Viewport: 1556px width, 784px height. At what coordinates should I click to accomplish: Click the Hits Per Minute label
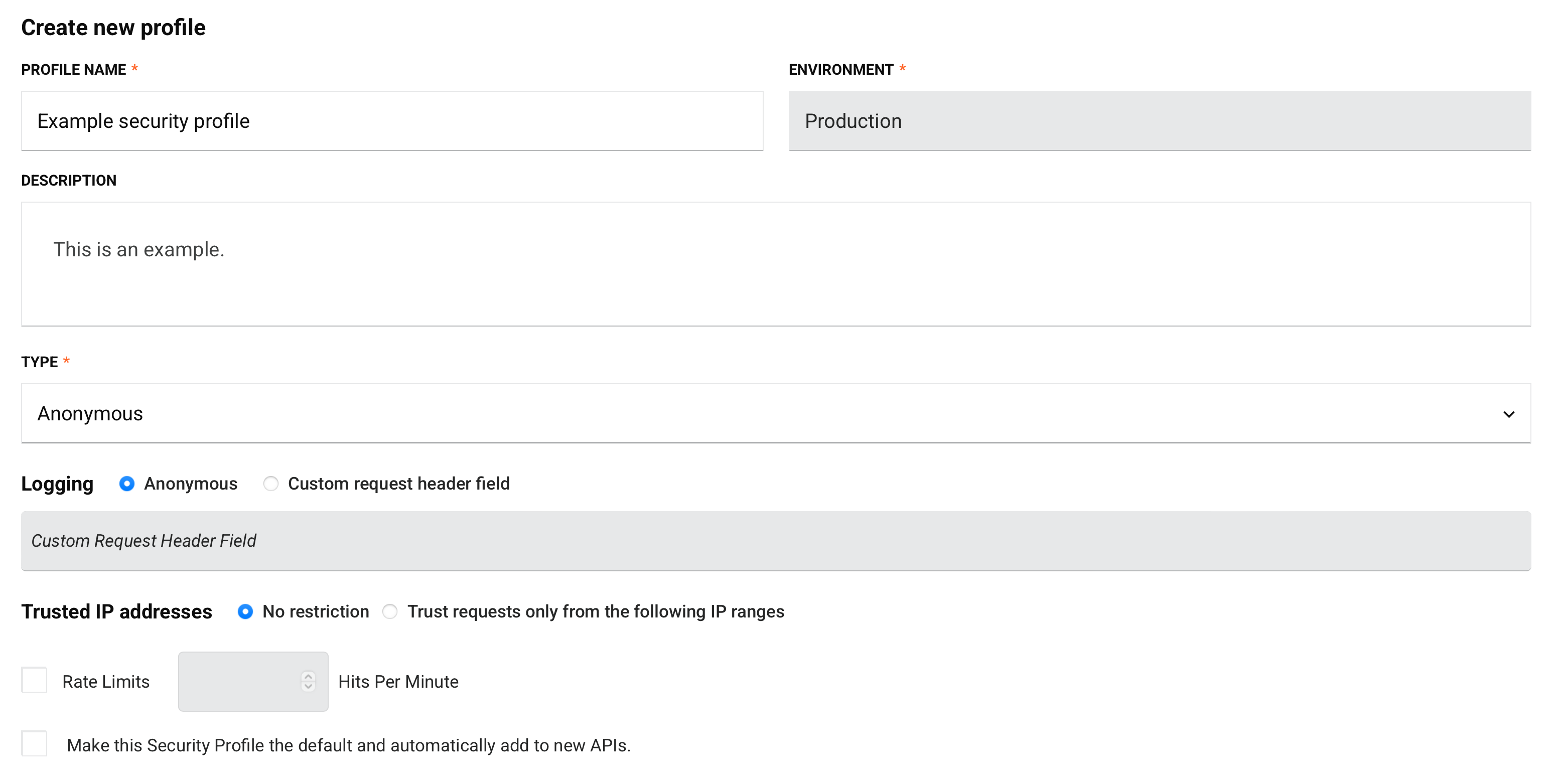pyautogui.click(x=398, y=682)
